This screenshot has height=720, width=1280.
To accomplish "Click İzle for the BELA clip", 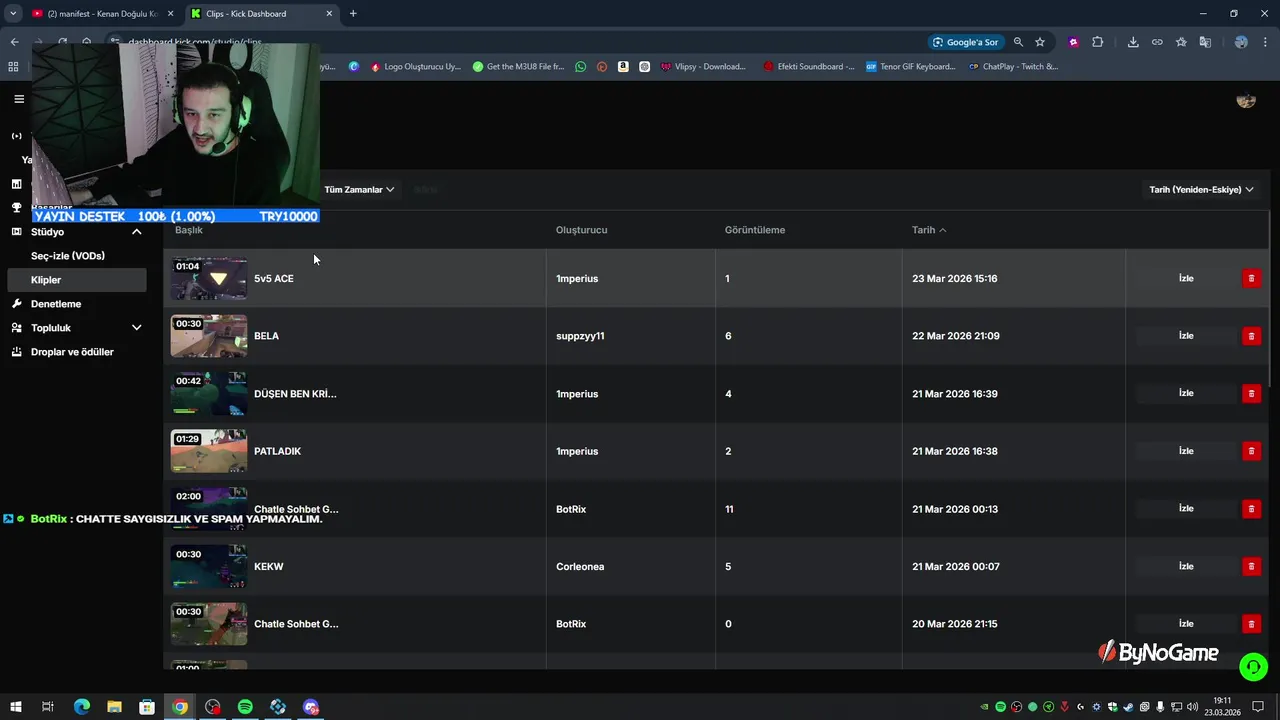I will click(1186, 336).
